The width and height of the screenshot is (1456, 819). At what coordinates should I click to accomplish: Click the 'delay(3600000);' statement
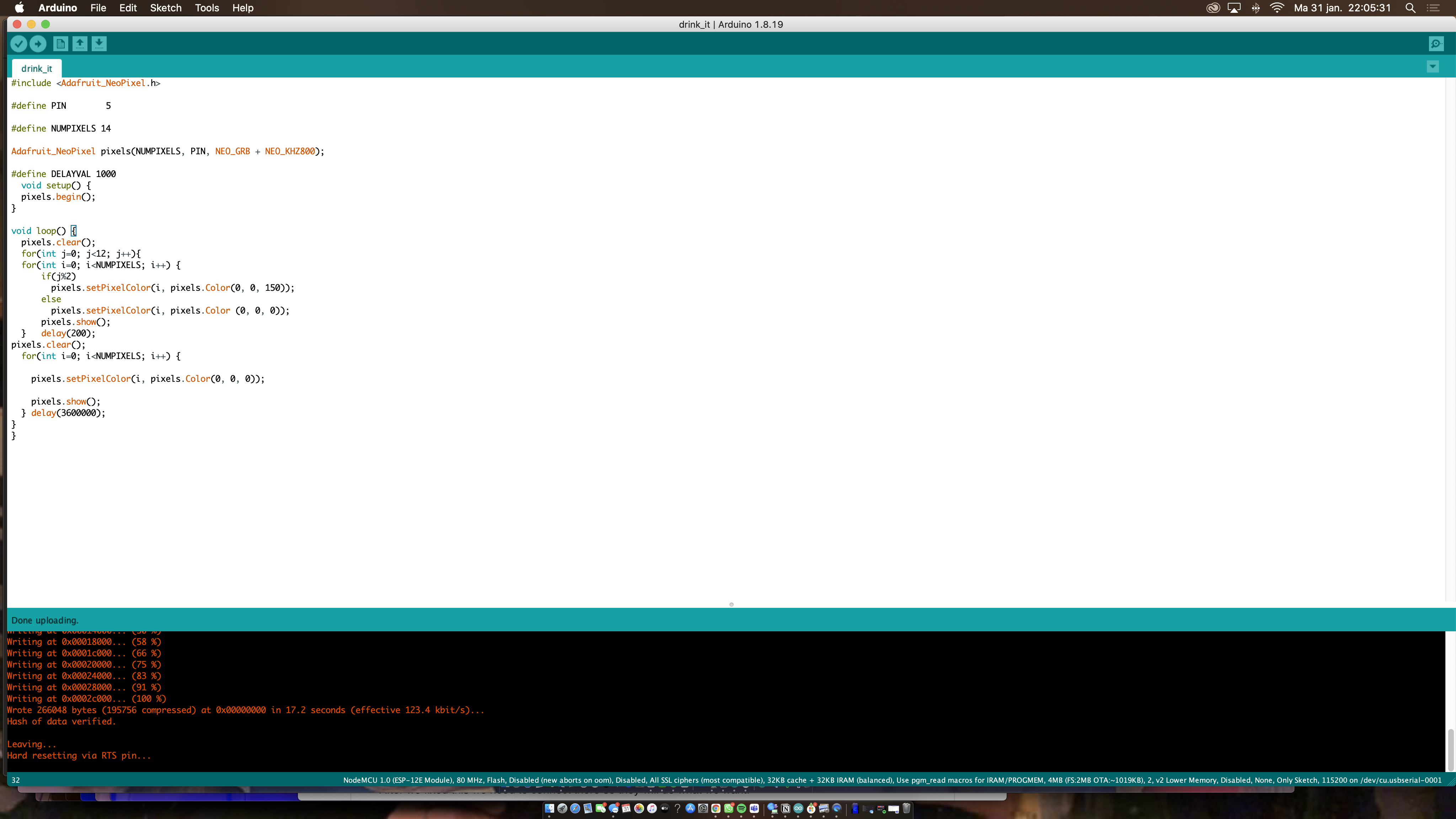[68, 413]
